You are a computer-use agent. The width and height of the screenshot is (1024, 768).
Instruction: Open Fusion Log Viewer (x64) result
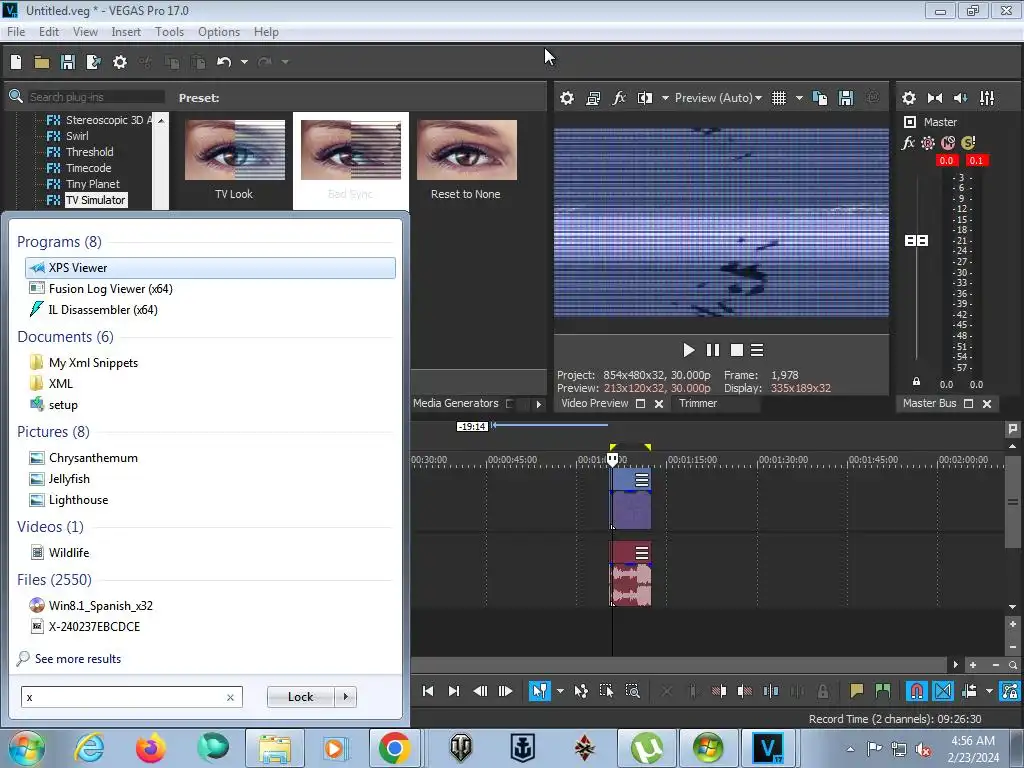210,289
